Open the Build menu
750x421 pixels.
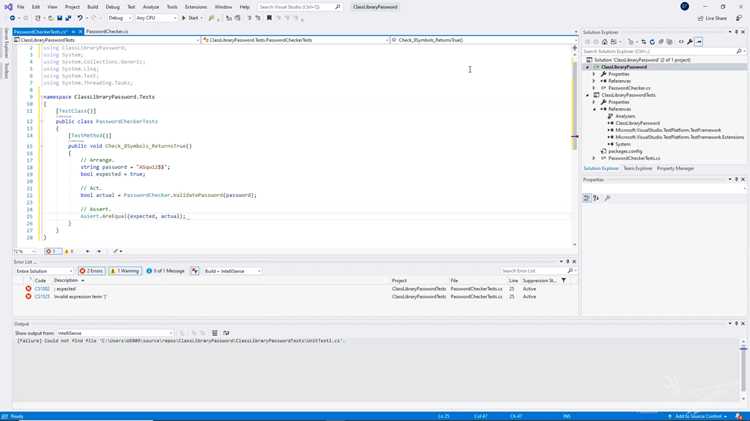92,7
